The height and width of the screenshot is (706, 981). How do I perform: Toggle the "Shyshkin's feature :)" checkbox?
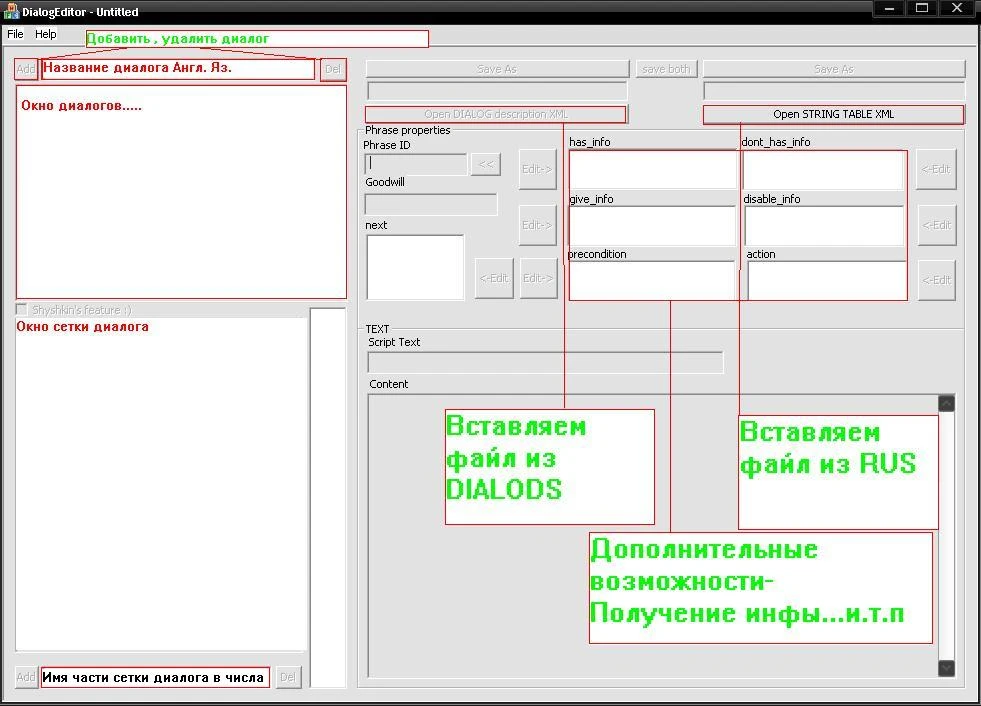pyautogui.click(x=21, y=310)
